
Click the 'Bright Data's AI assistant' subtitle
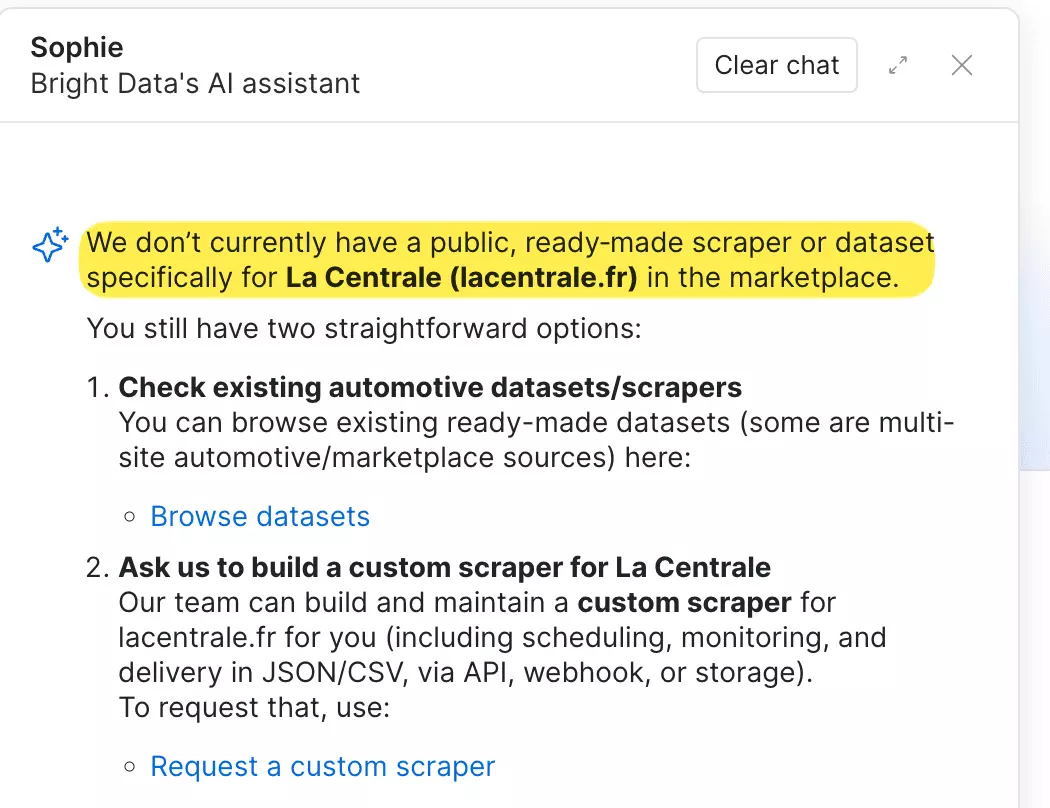(x=196, y=84)
